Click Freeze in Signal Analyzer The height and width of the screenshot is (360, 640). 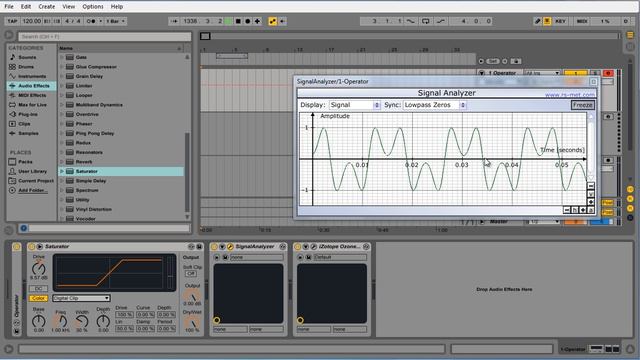(582, 105)
